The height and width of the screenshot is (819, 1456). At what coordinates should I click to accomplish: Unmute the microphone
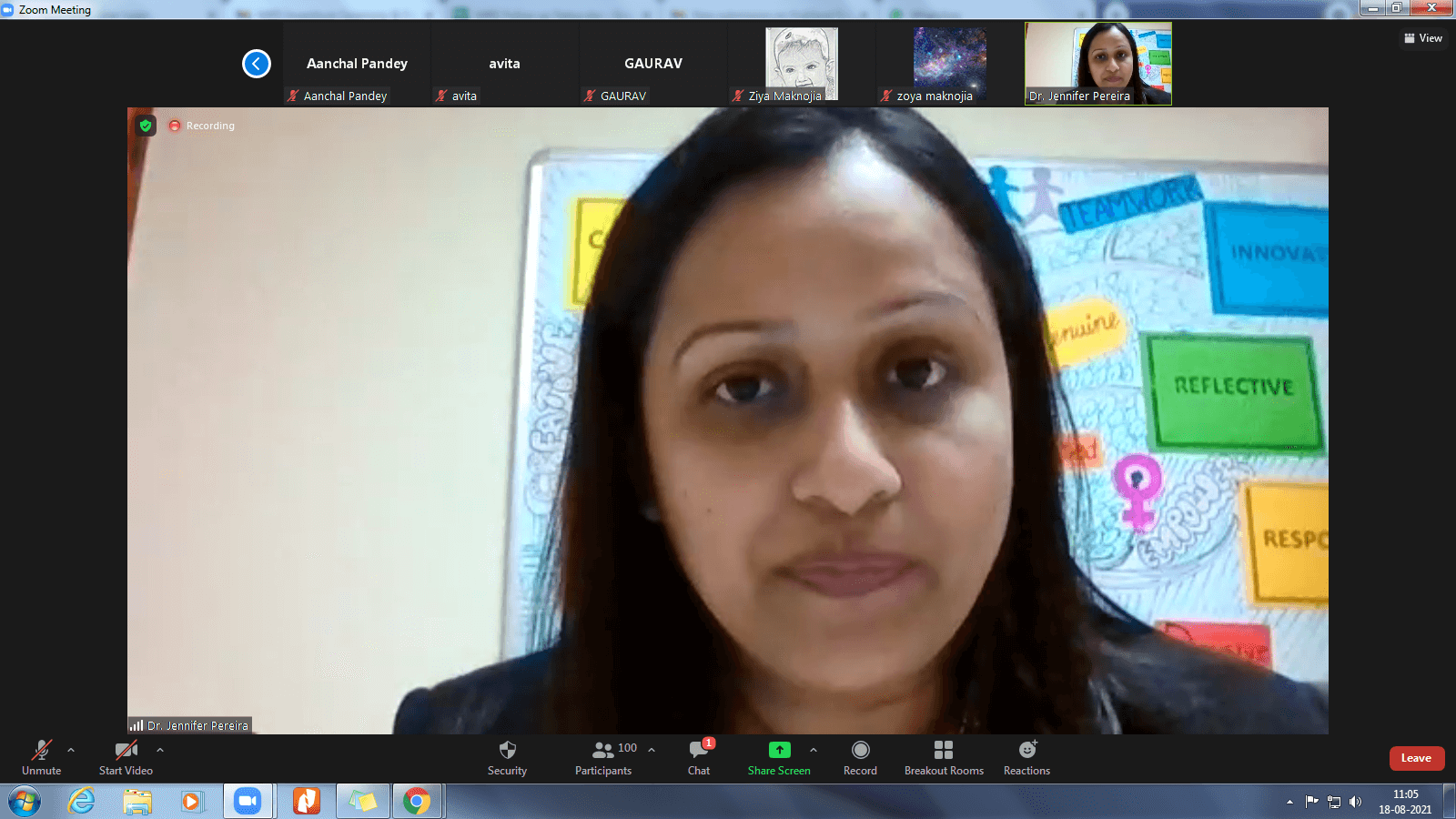pos(42,757)
